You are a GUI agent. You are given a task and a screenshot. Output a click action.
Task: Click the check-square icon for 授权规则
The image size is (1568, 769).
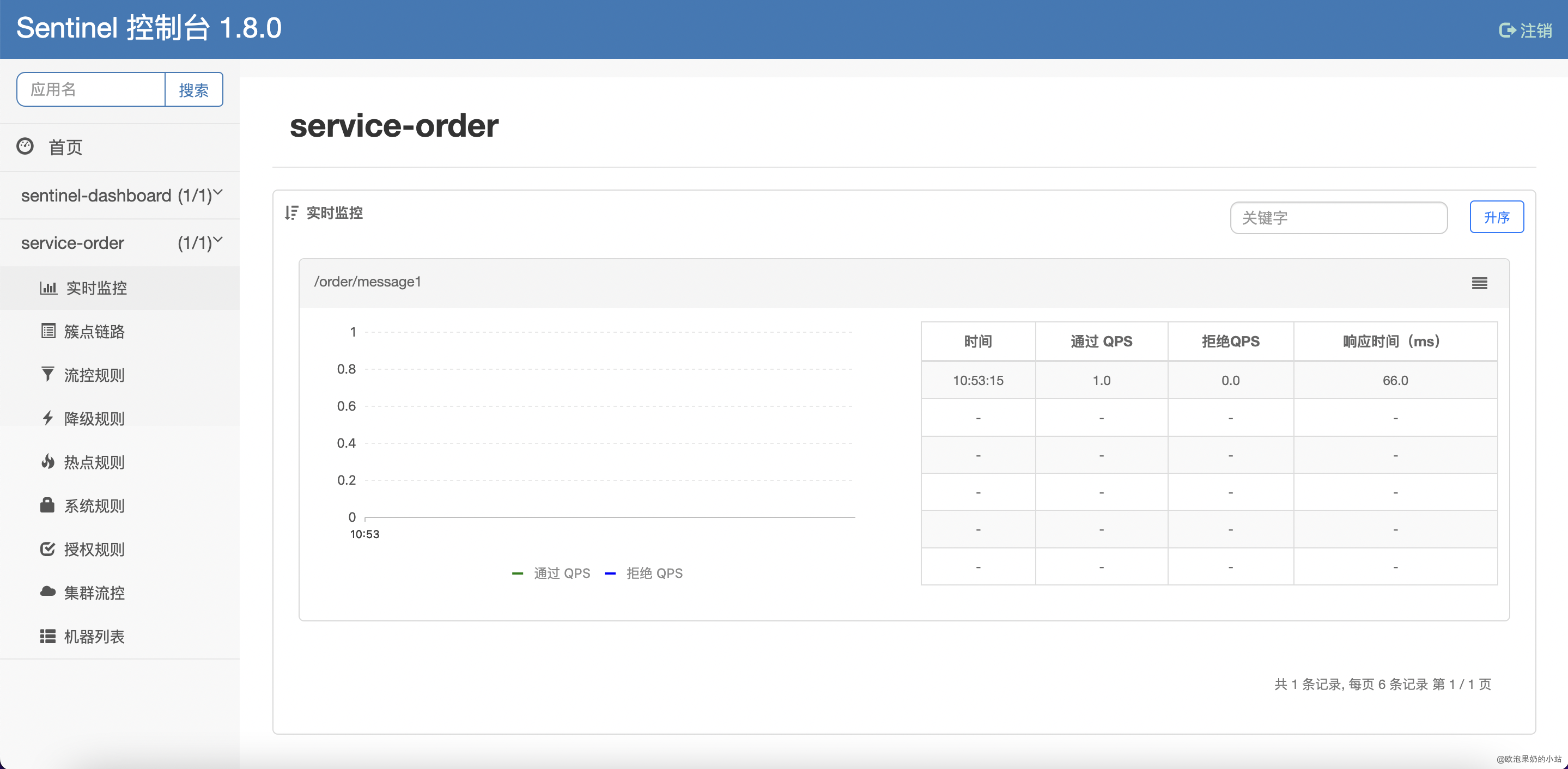click(47, 549)
